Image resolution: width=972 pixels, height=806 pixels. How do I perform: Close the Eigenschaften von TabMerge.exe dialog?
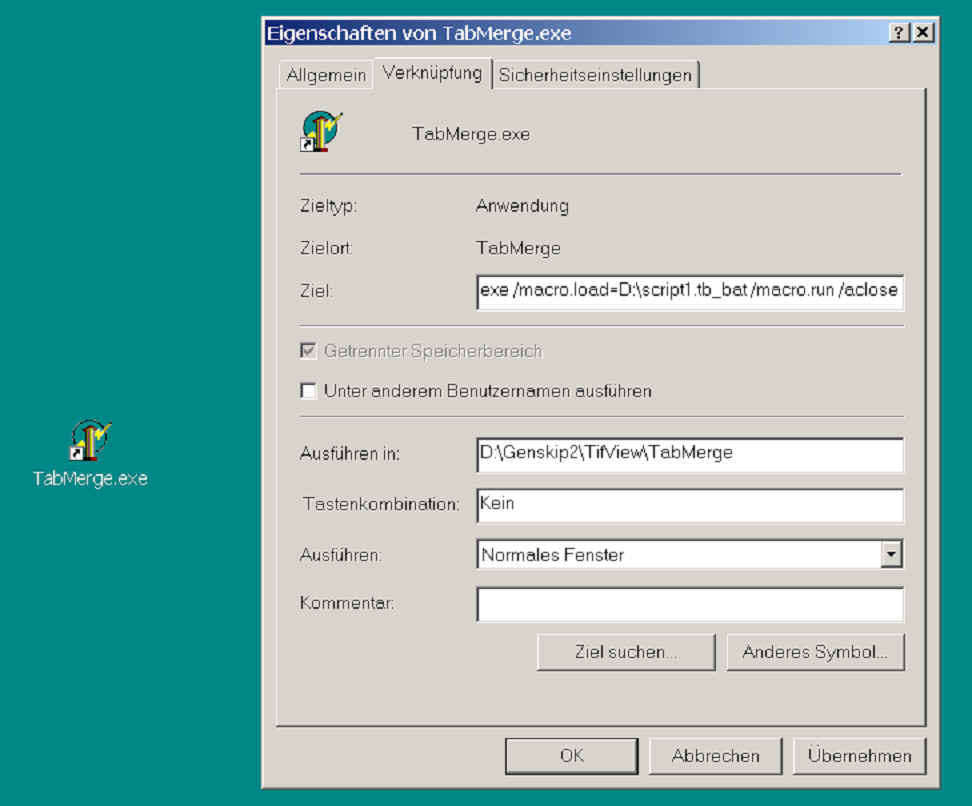(922, 33)
